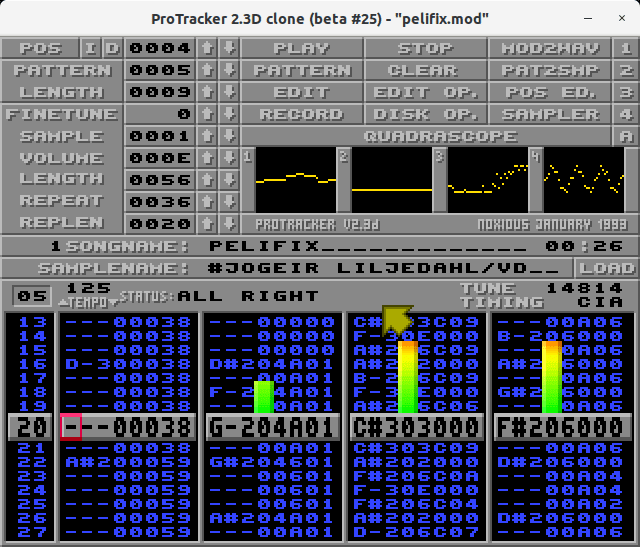Viewport: 640px width, 547px height.
Task: Click the samplename text field
Action: 383,268
